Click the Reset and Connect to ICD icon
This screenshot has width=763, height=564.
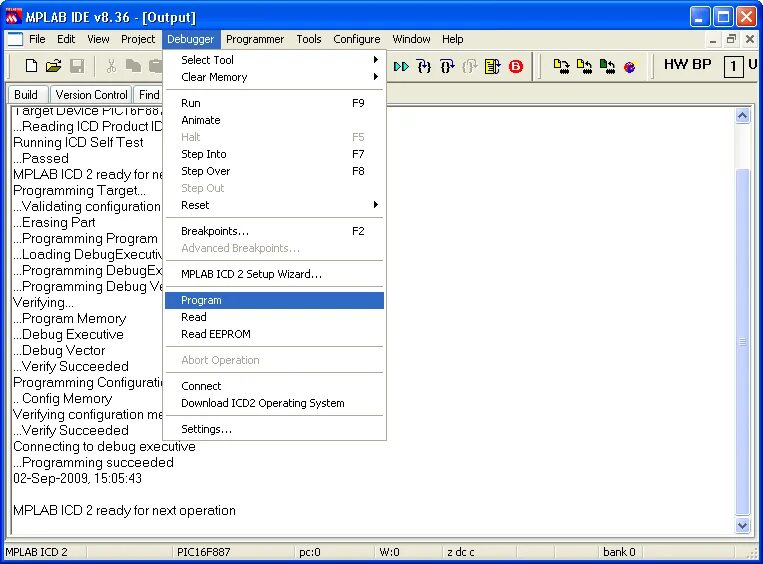[x=630, y=67]
